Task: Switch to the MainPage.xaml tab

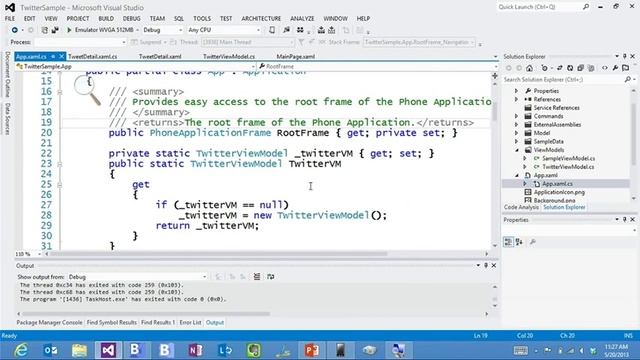Action: click(296, 56)
